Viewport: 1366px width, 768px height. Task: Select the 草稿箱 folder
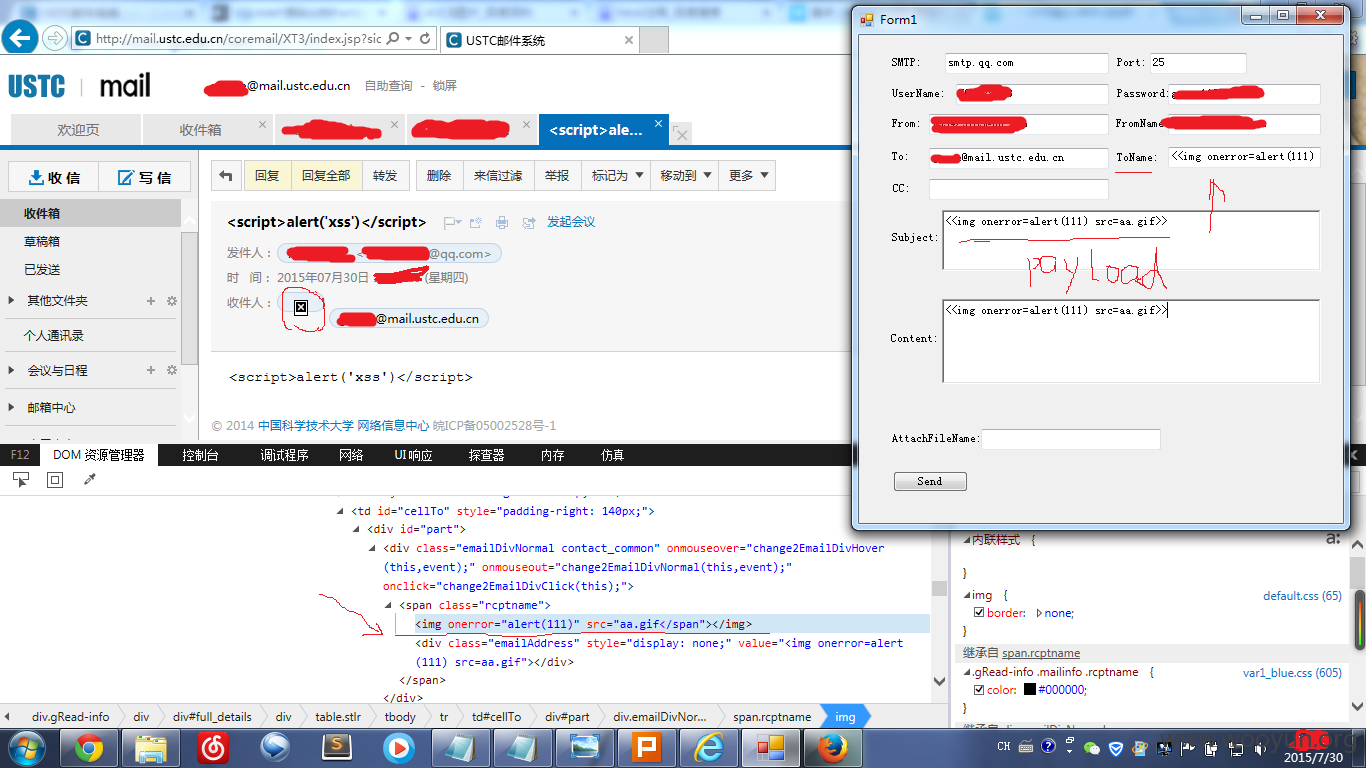pyautogui.click(x=42, y=241)
